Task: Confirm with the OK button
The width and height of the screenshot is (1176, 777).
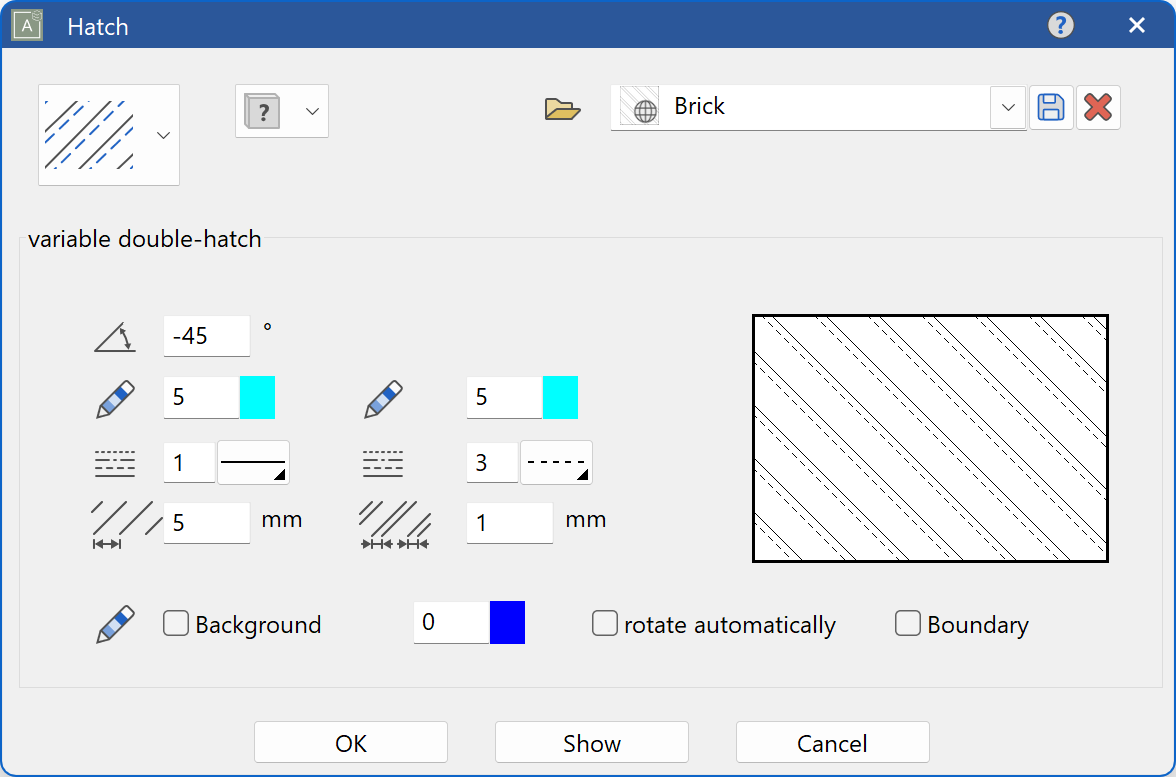Action: [x=350, y=742]
